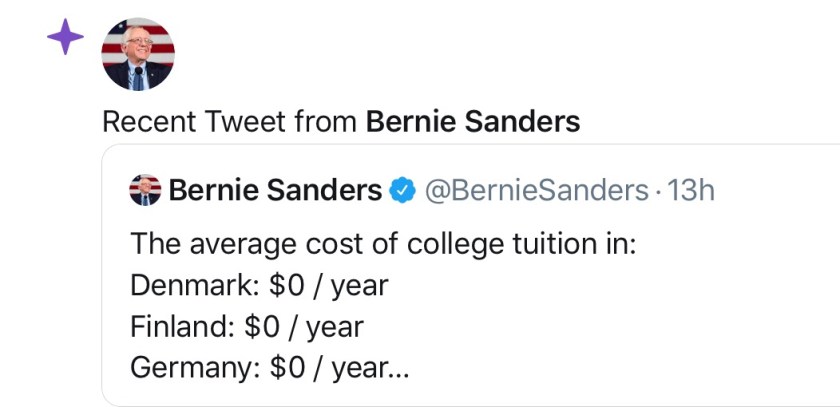Viewport: 840px width, 407px height.
Task: Click "The average cost of college tuition in:" line
Action: tap(383, 245)
